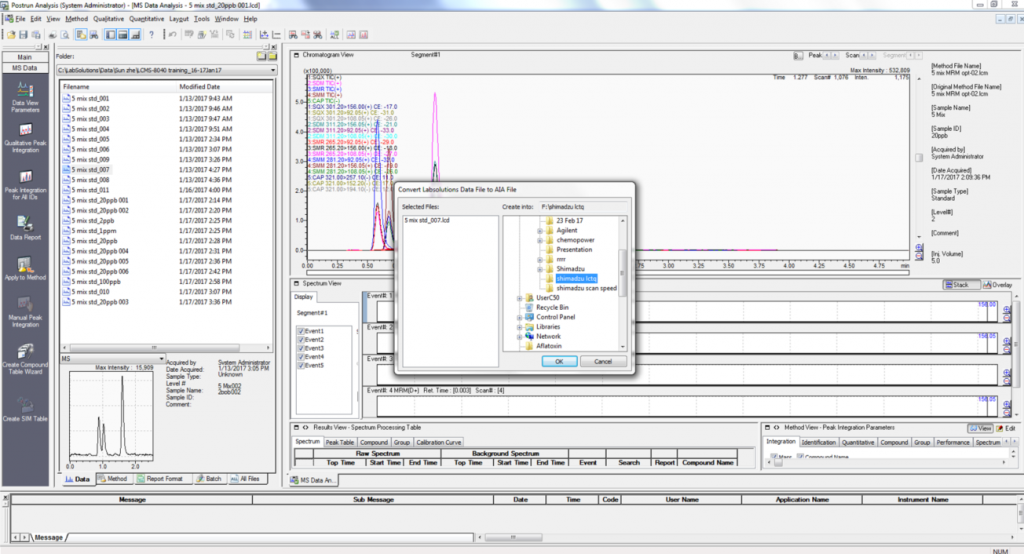
Task: Expand the Agilent folder in tree
Action: tap(540, 229)
